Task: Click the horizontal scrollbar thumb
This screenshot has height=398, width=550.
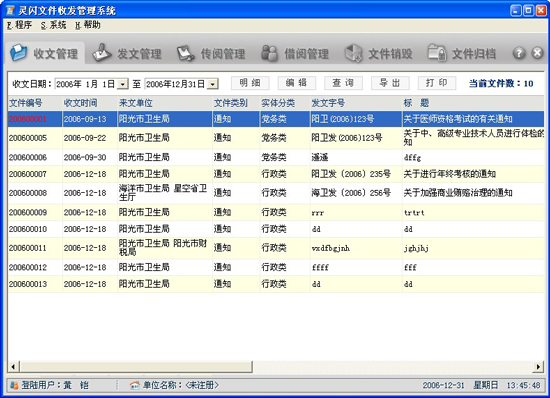Action: [136, 367]
